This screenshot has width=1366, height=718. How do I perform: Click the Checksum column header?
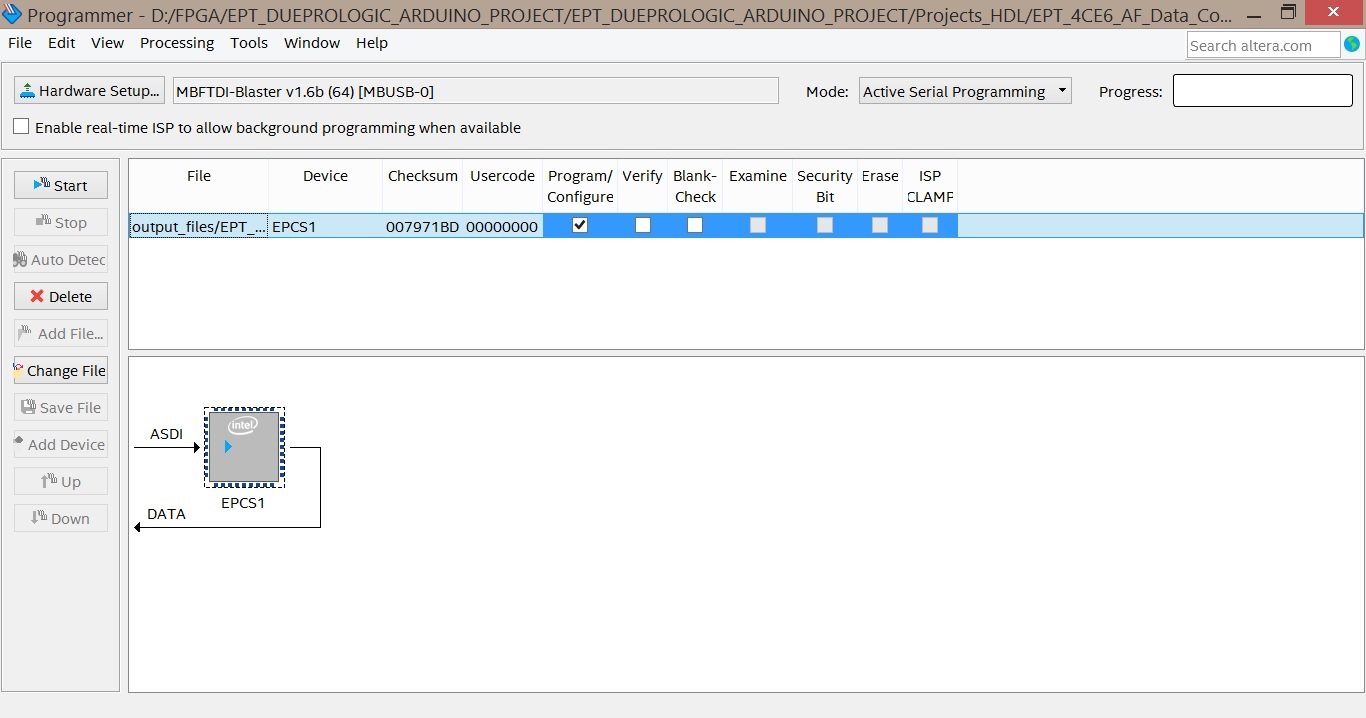(x=422, y=176)
